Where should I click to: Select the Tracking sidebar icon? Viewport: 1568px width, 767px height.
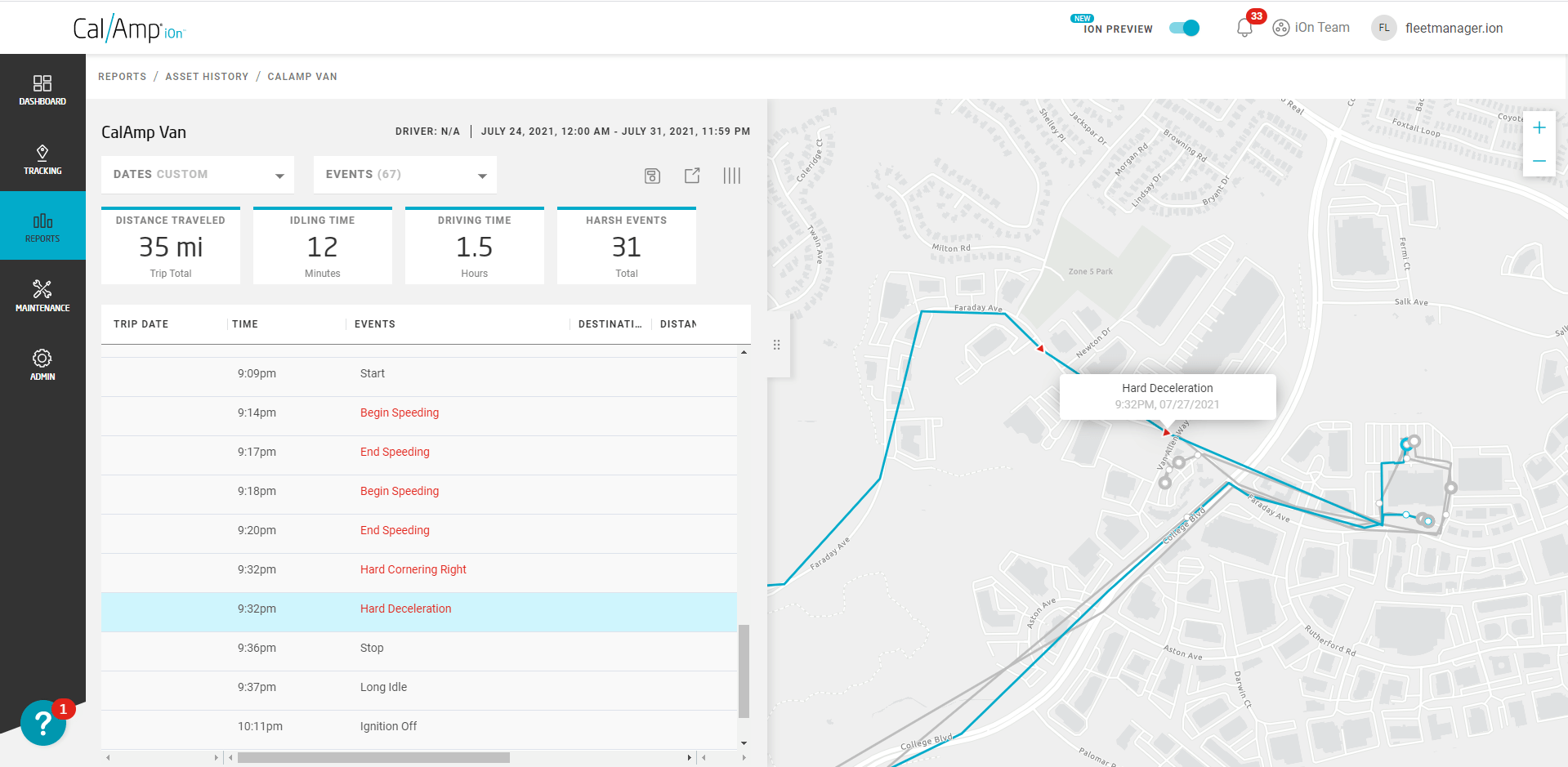42,158
